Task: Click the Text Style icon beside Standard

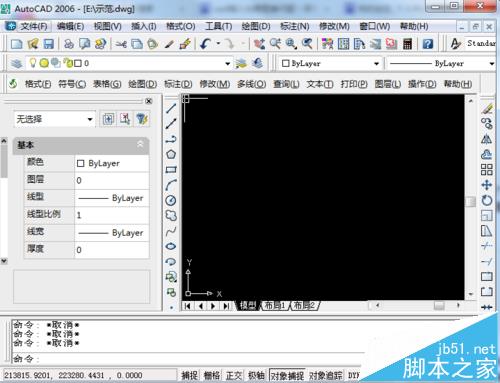Action: click(455, 44)
